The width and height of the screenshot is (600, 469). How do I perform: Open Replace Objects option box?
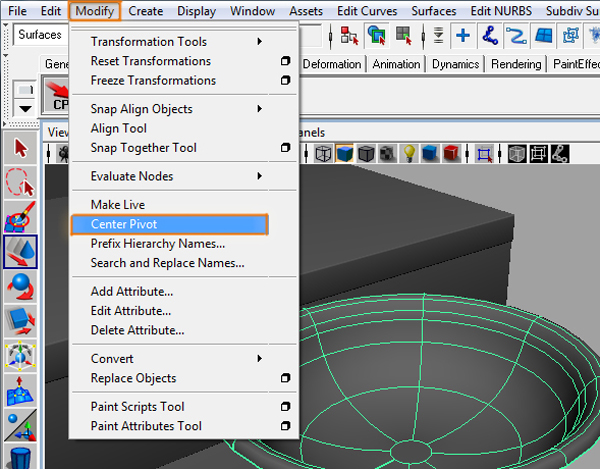[x=285, y=378]
